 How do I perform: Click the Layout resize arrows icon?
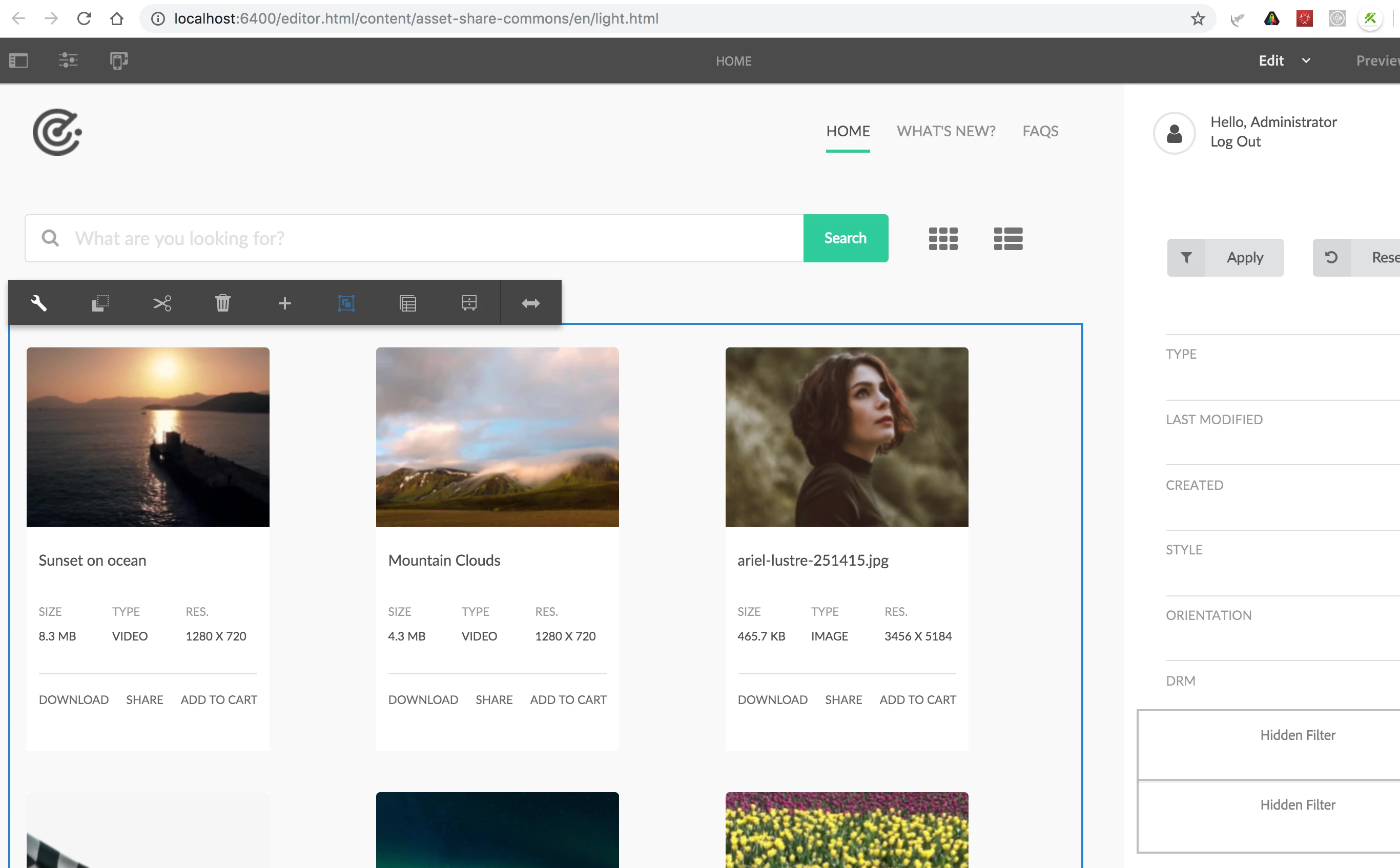pos(530,302)
